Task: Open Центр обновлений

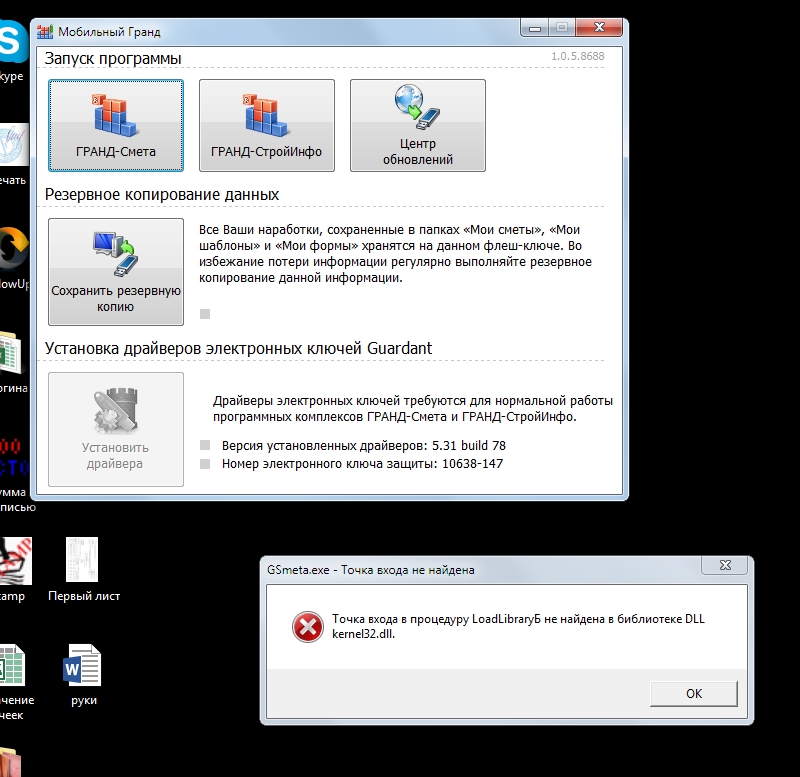Action: click(x=418, y=126)
